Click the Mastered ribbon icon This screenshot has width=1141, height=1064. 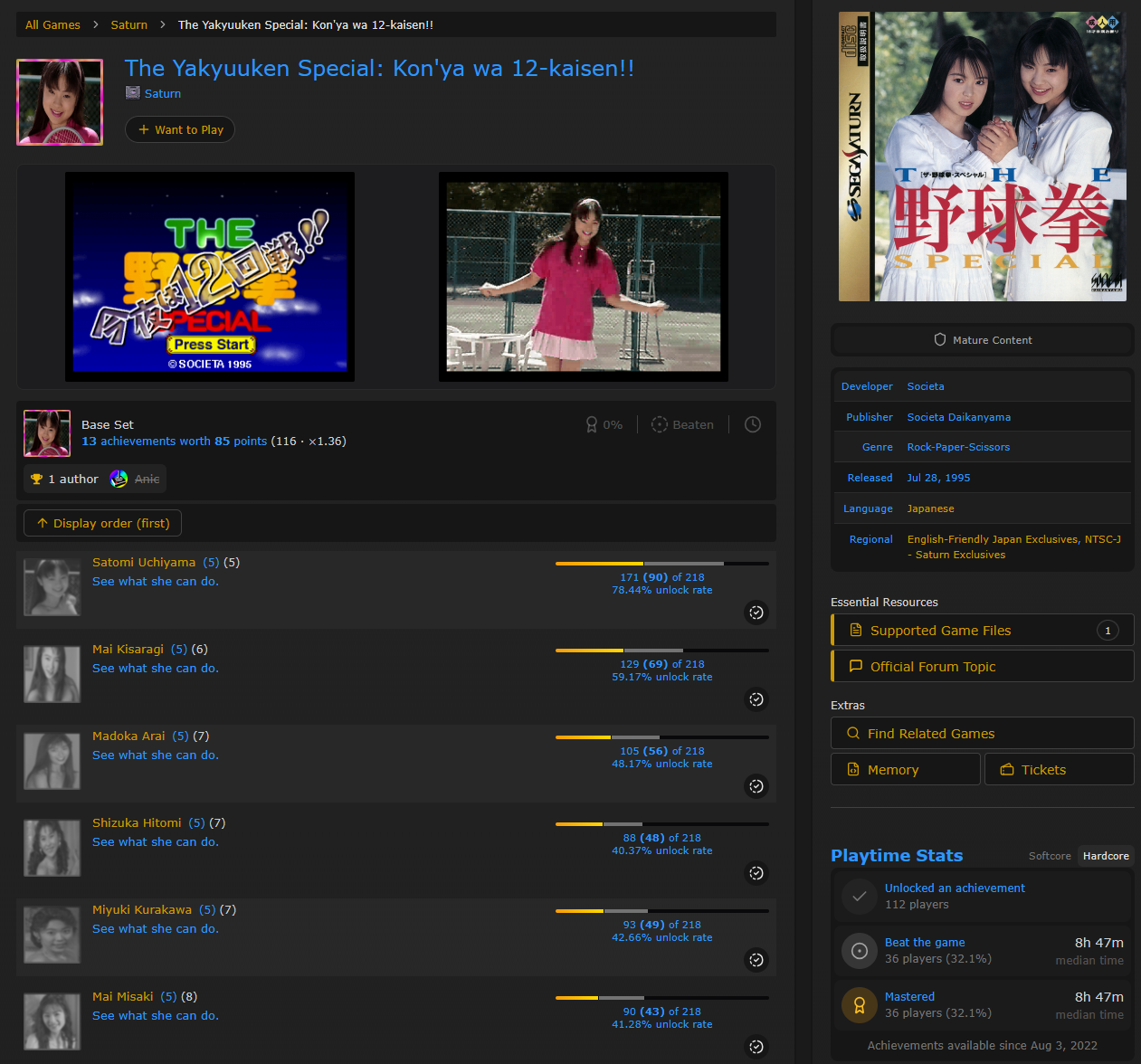click(x=860, y=1004)
